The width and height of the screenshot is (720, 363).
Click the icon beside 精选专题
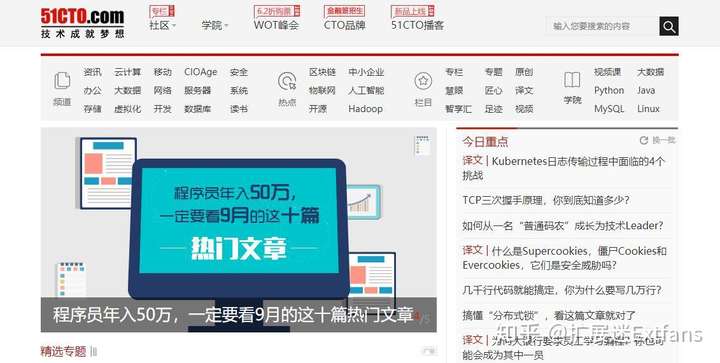pyautogui.click(x=94, y=352)
